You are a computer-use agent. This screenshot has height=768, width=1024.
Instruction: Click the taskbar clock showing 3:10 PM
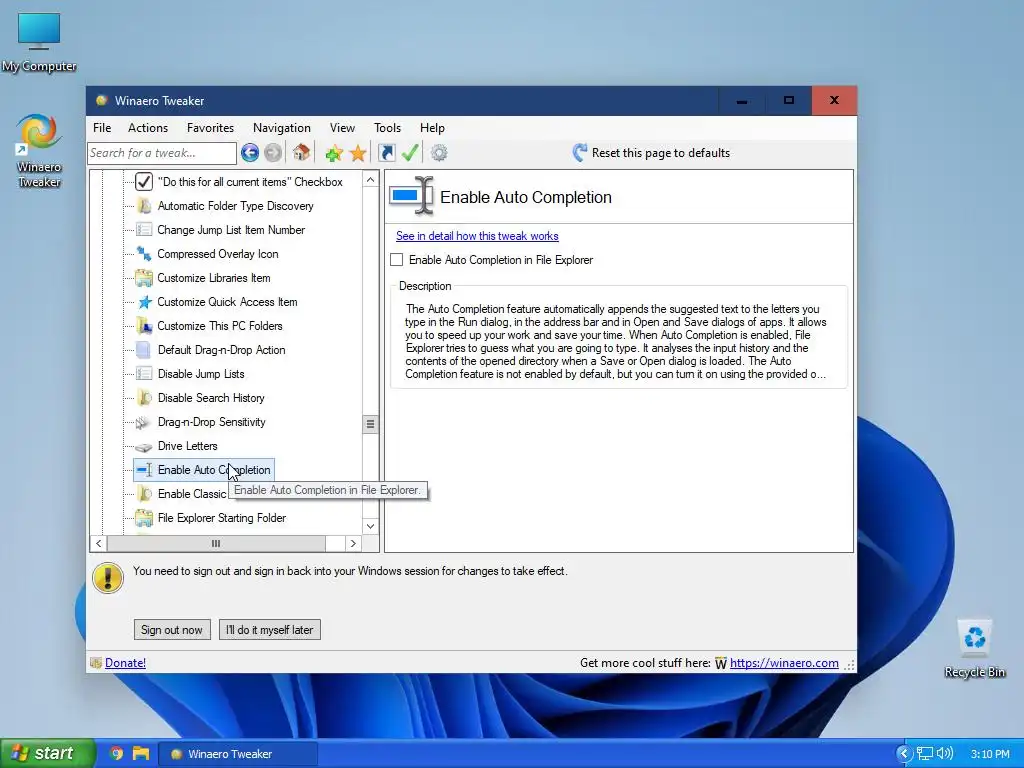[990, 754]
